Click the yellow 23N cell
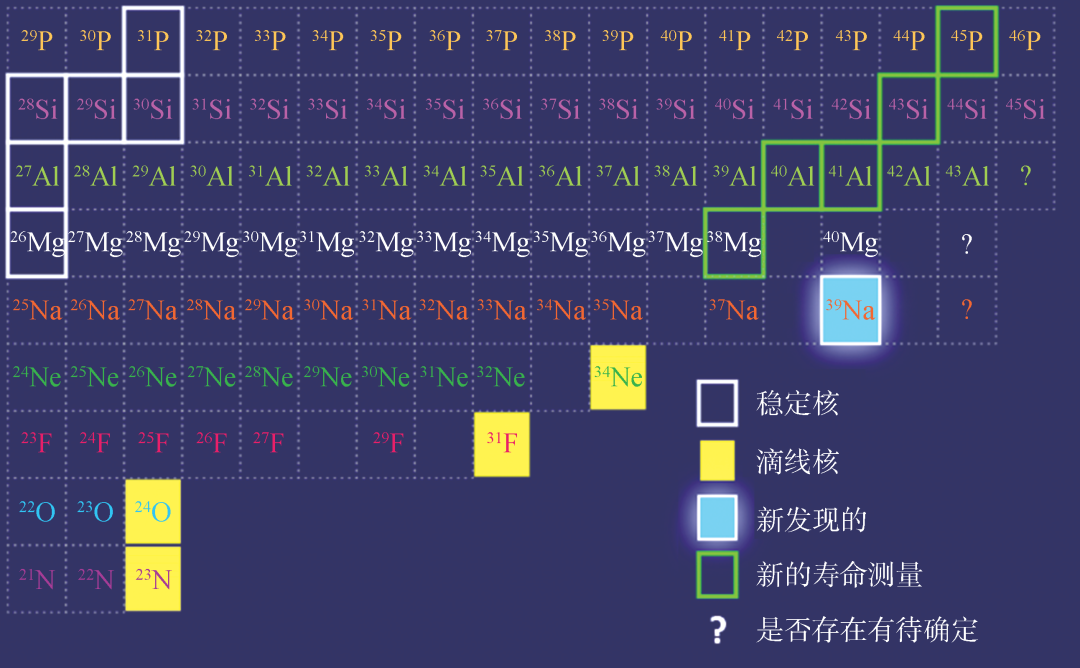This screenshot has height=668, width=1080. coord(153,579)
